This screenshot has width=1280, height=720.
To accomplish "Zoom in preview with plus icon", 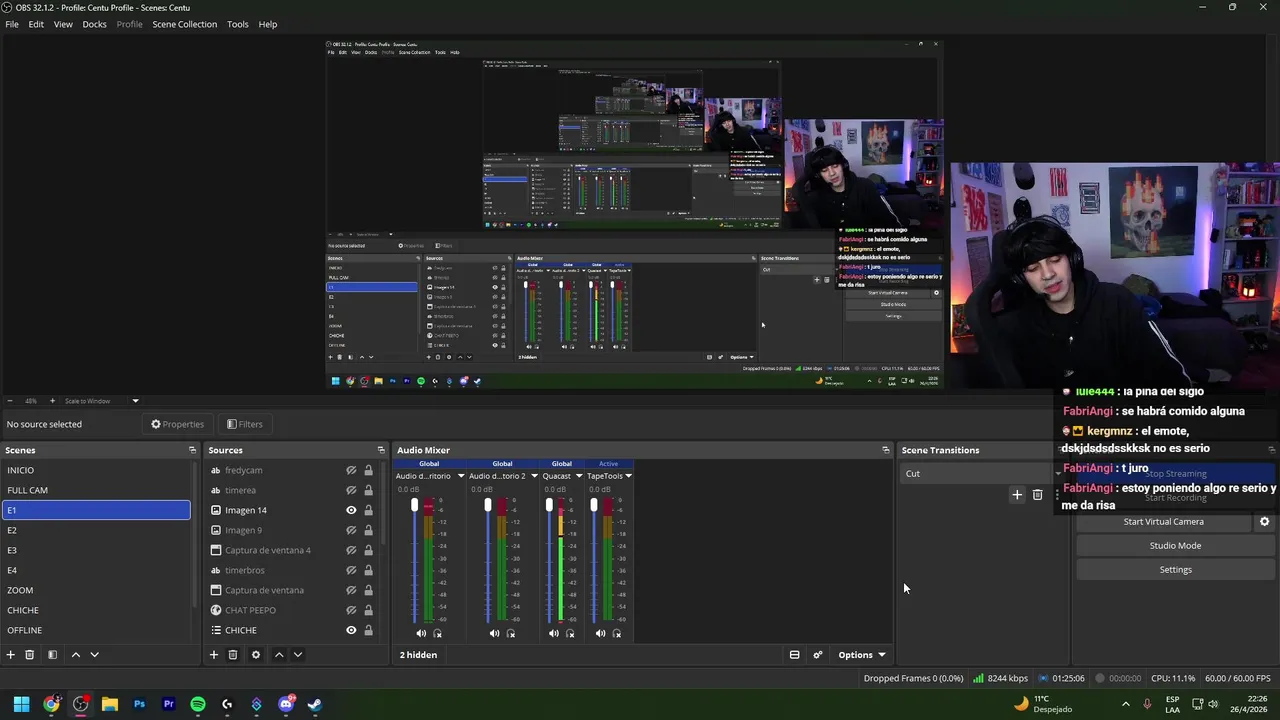I will (52, 401).
